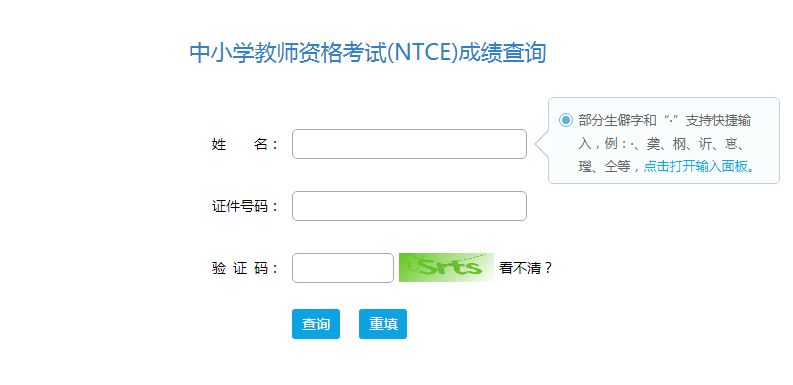Click the 姓名 field label

click(245, 145)
